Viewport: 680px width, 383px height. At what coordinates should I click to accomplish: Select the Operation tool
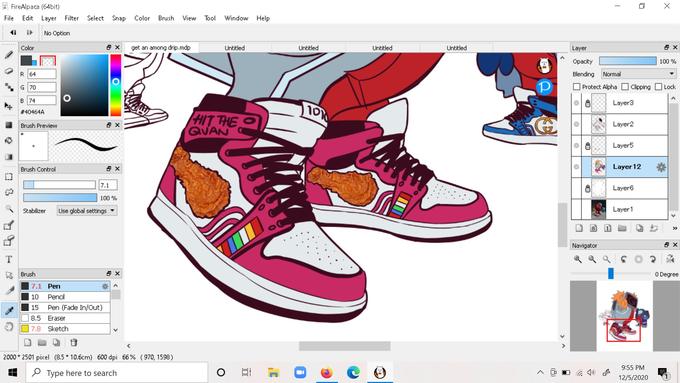click(x=9, y=275)
